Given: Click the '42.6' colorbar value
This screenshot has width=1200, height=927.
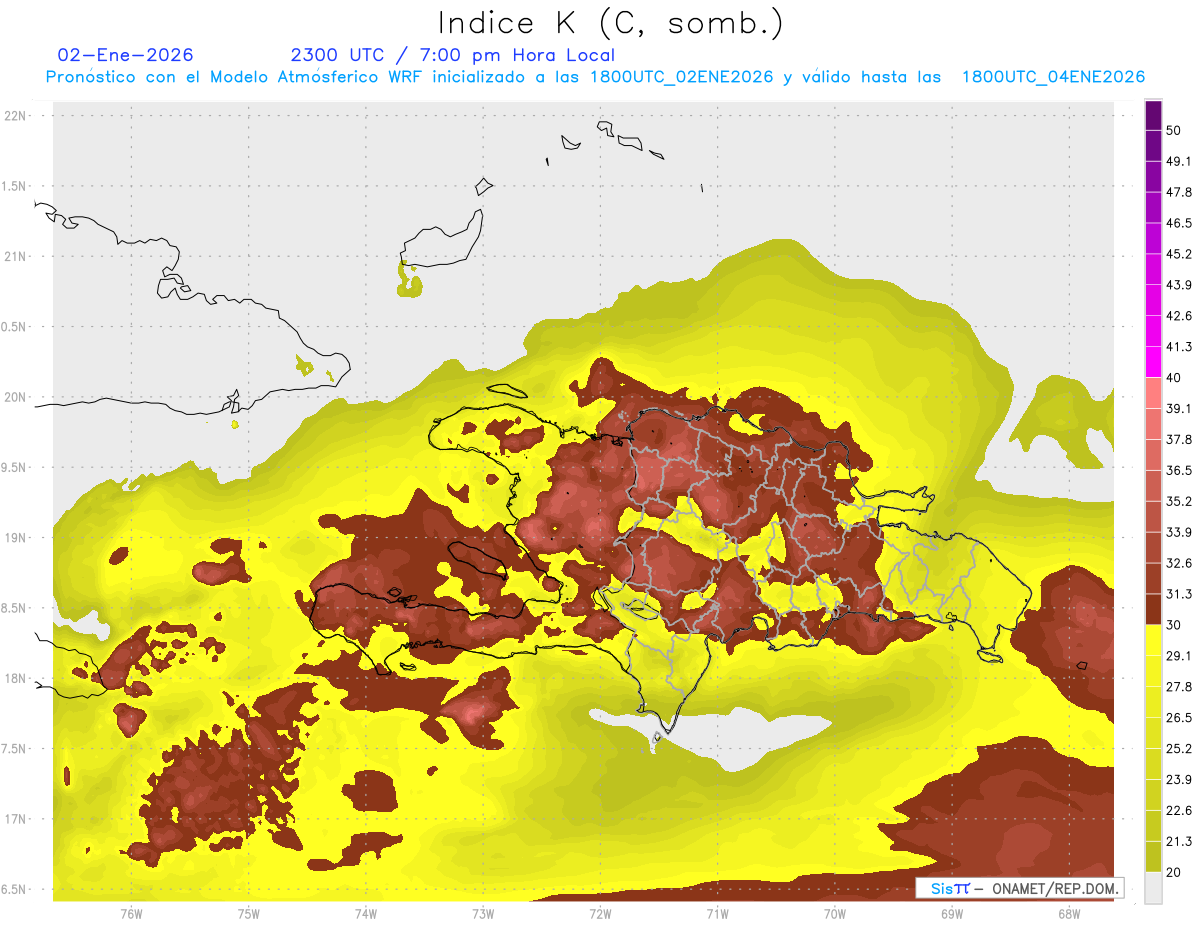Looking at the screenshot, I should 1179,316.
